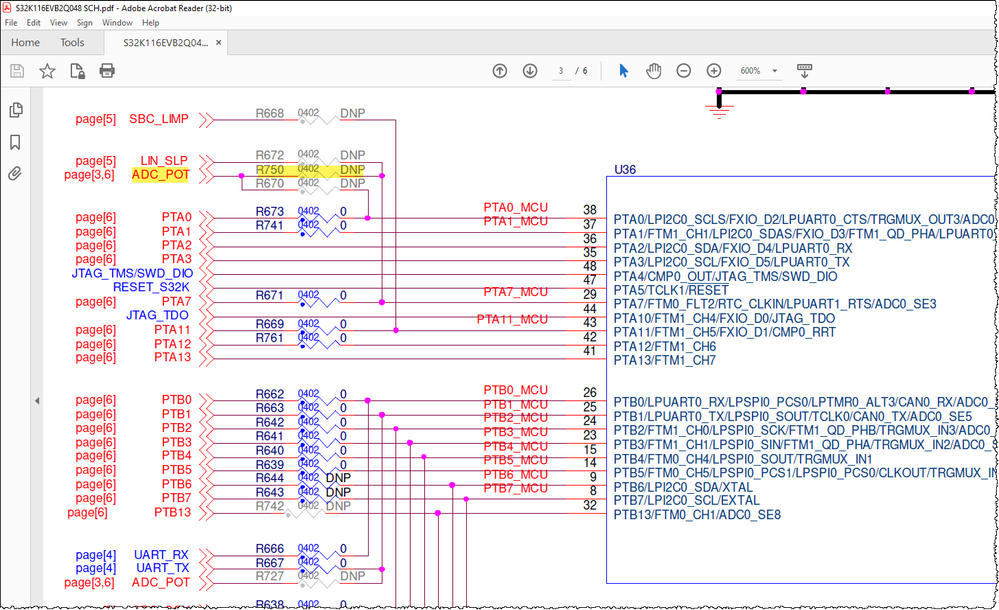Zoom in on the schematic
The height and width of the screenshot is (610, 999).
[x=713, y=71]
